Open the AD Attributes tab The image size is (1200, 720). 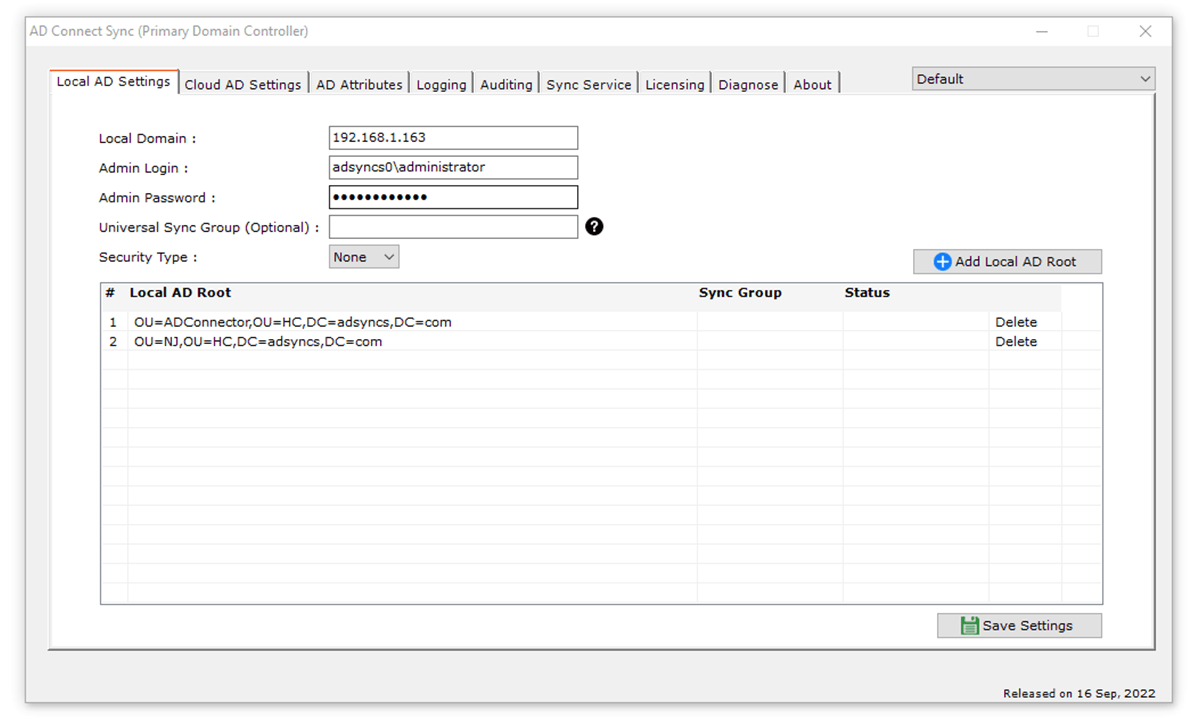pyautogui.click(x=359, y=85)
